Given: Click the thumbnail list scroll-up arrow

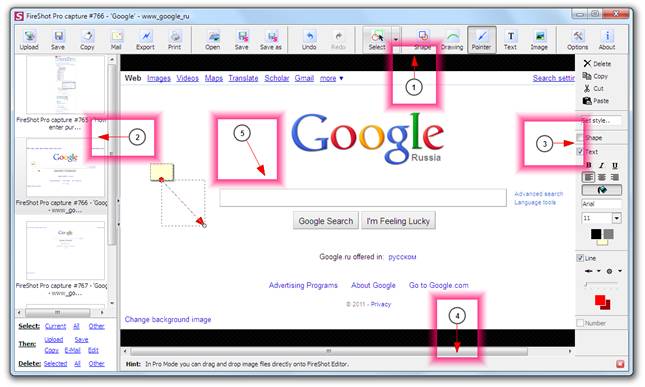Looking at the screenshot, I should [112, 60].
